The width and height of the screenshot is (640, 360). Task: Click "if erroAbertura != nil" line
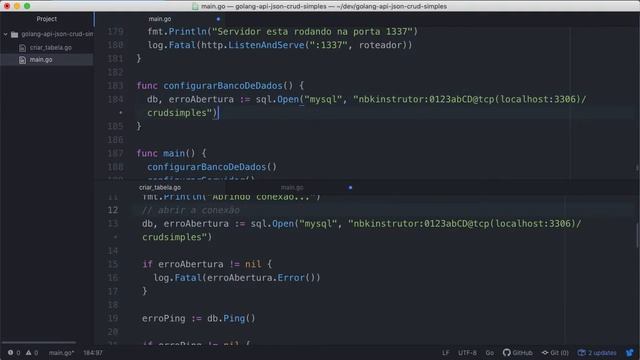click(x=207, y=264)
